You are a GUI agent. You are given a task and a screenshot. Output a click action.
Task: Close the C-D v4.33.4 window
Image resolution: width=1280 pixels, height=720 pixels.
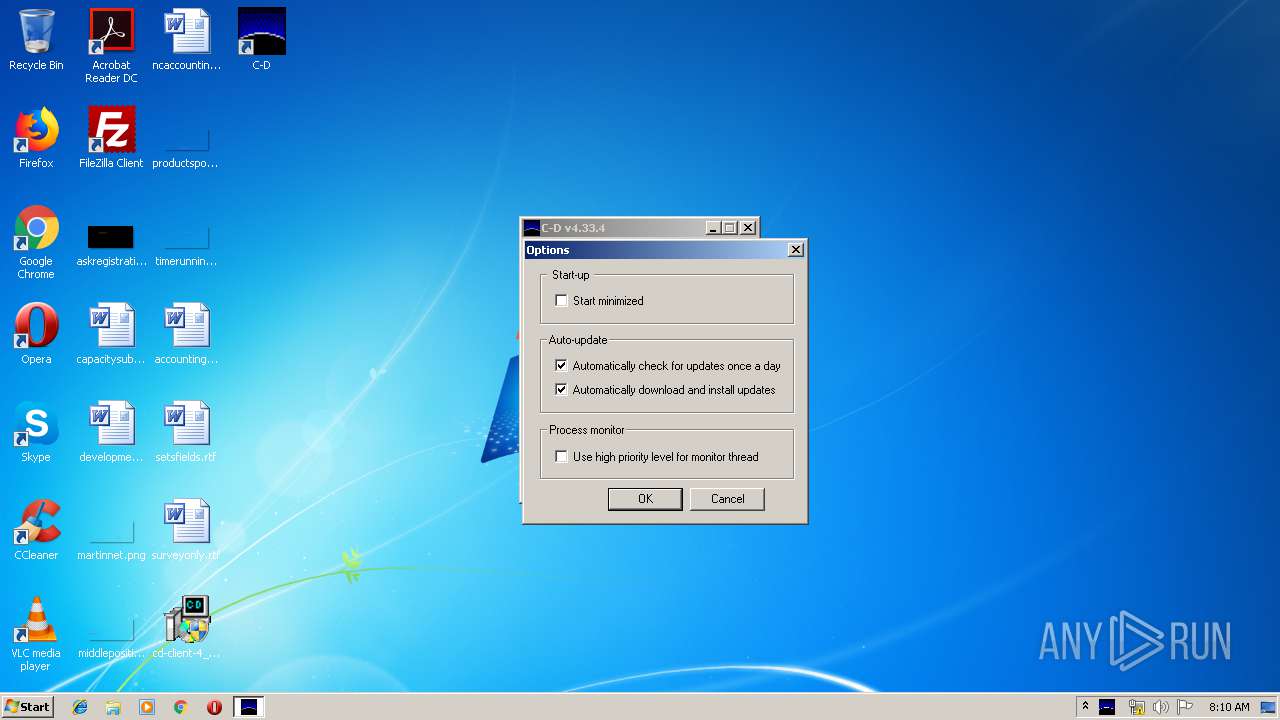pos(747,228)
